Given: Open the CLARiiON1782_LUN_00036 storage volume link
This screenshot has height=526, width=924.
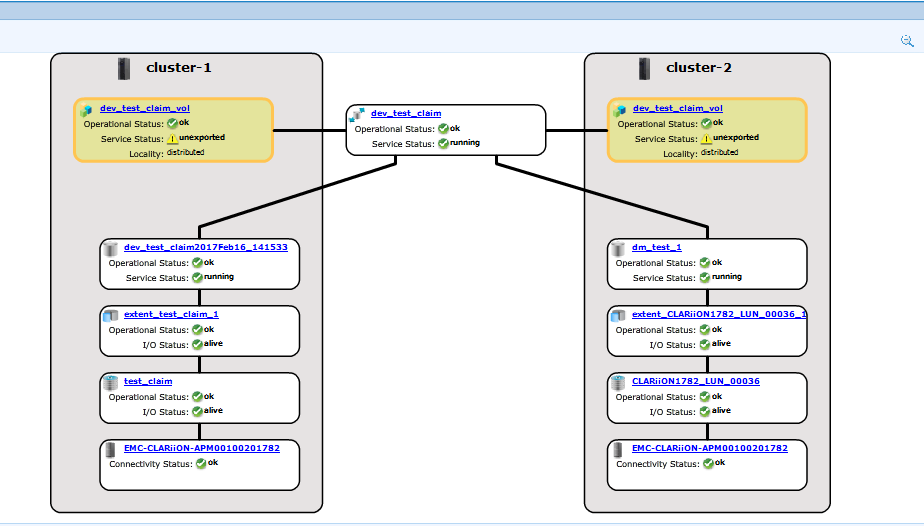Looking at the screenshot, I should [x=696, y=381].
